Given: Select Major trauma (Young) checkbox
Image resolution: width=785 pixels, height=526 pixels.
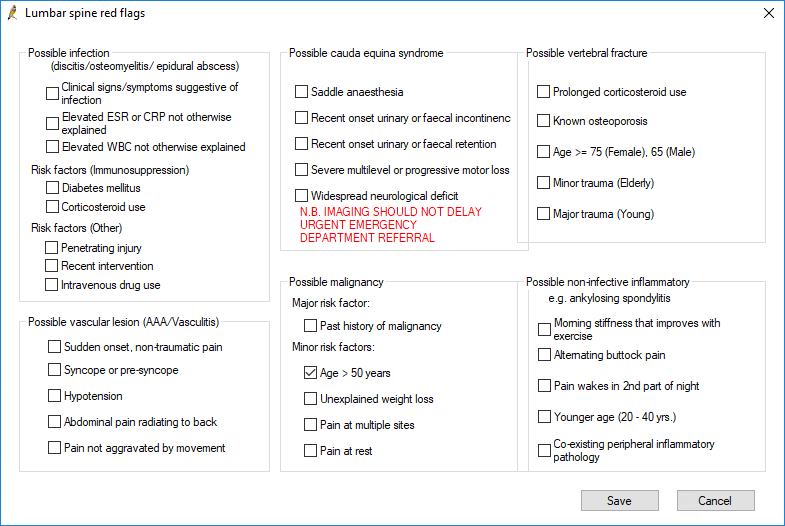Looking at the screenshot, I should coord(544,214).
